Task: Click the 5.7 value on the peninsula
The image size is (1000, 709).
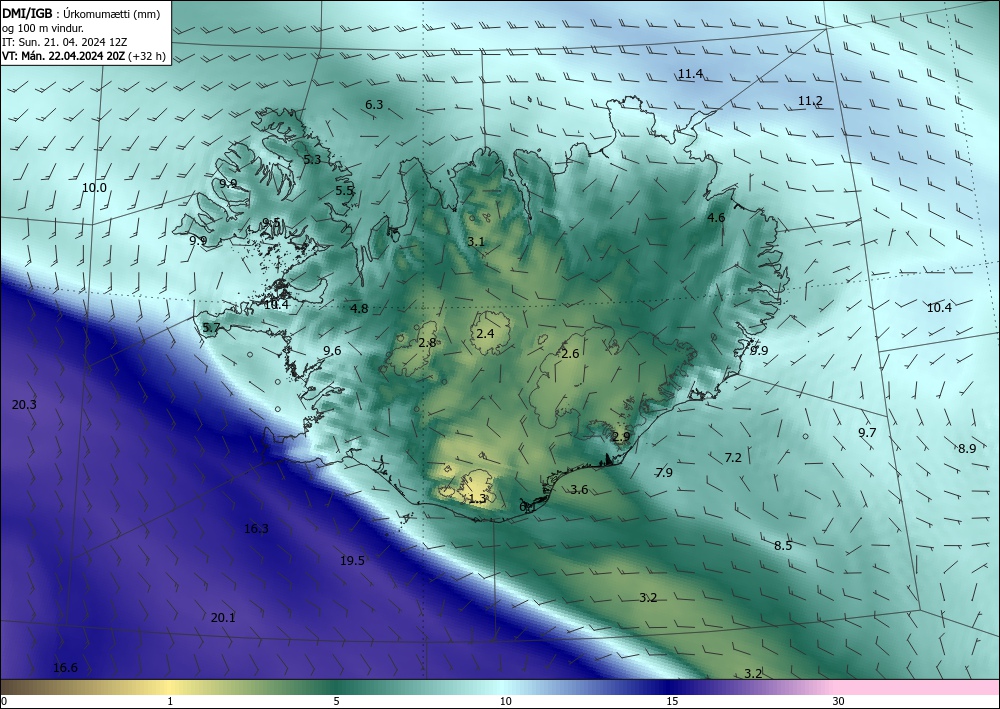Action: tap(211, 328)
